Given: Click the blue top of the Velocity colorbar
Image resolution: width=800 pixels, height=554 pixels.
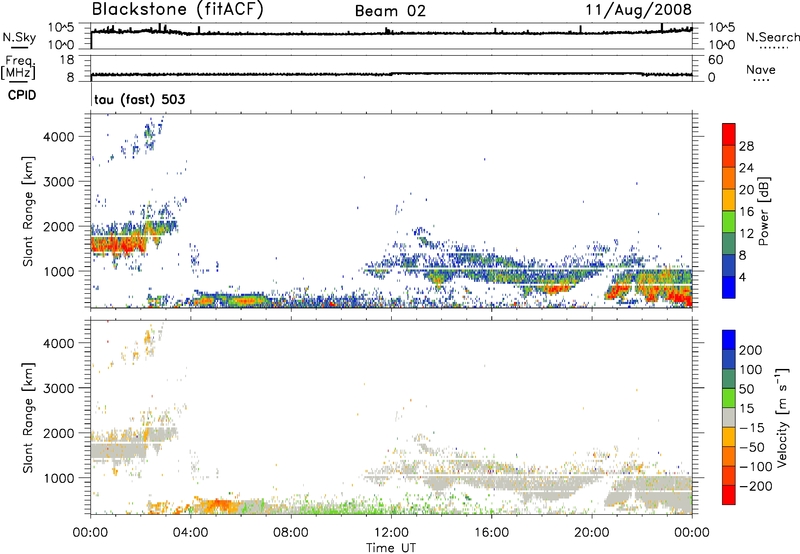Looking at the screenshot, I should [729, 339].
